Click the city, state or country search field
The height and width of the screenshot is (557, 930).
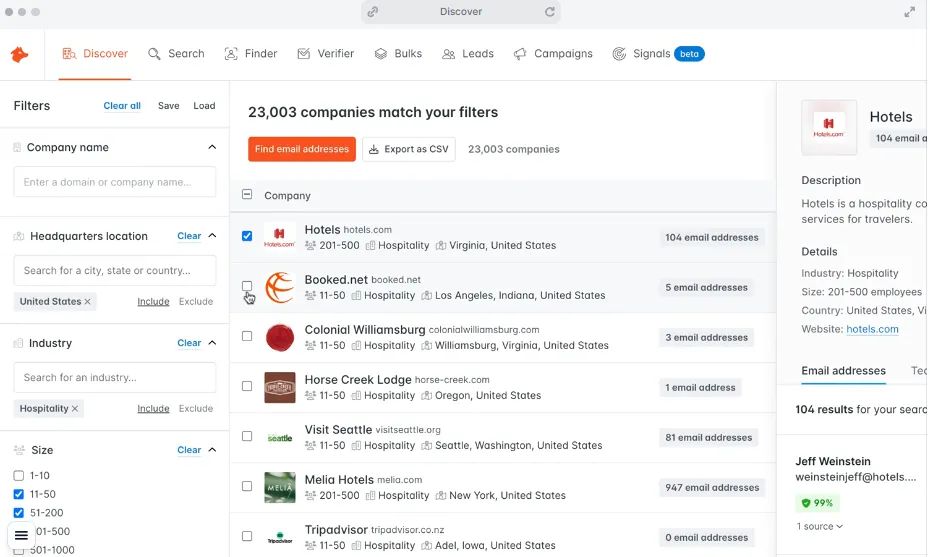115,270
